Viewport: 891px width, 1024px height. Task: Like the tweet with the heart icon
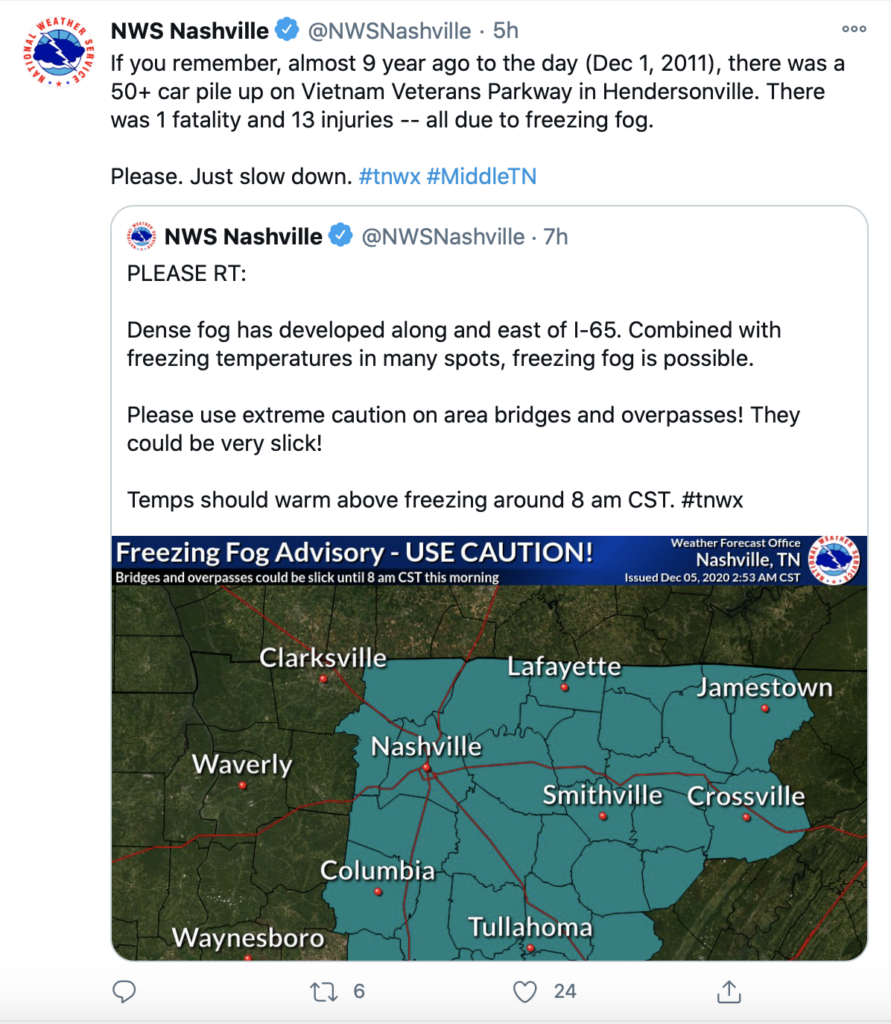coord(525,991)
